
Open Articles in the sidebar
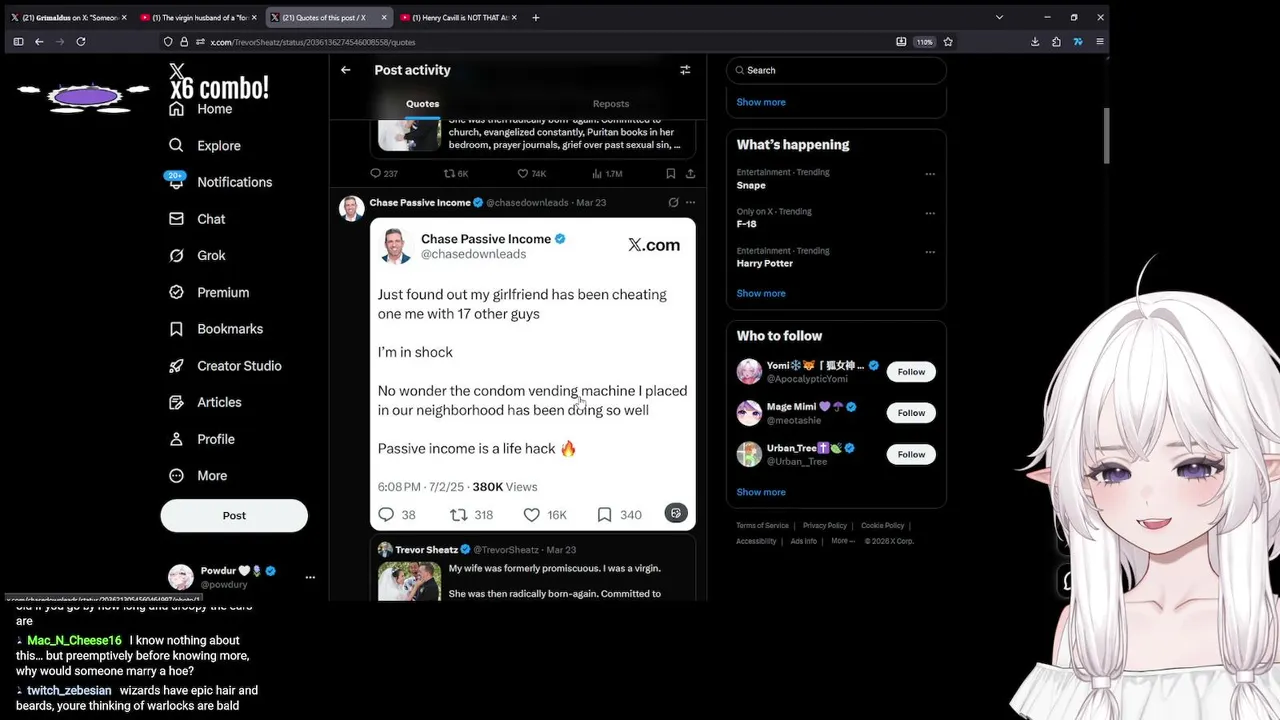[x=205, y=402]
